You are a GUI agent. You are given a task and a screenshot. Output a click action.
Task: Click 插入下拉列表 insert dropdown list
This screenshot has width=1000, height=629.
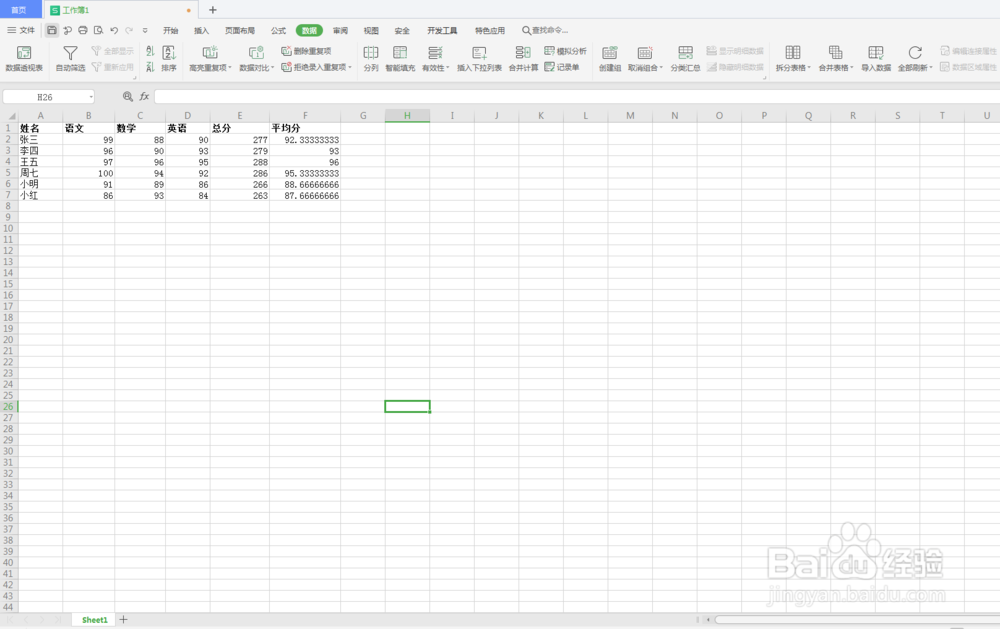coord(479,58)
